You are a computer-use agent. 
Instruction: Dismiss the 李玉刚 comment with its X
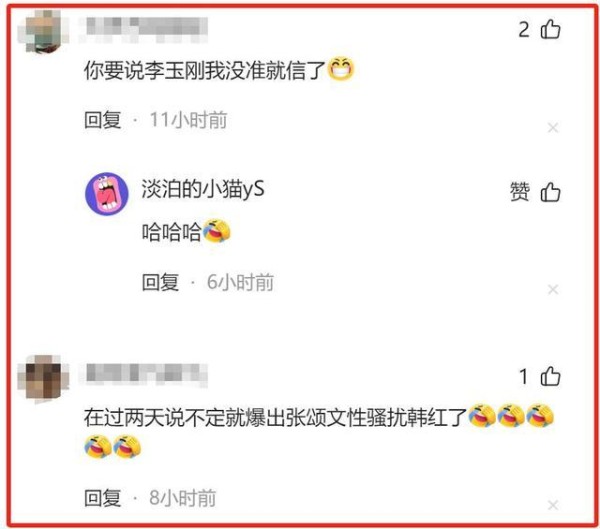click(553, 127)
